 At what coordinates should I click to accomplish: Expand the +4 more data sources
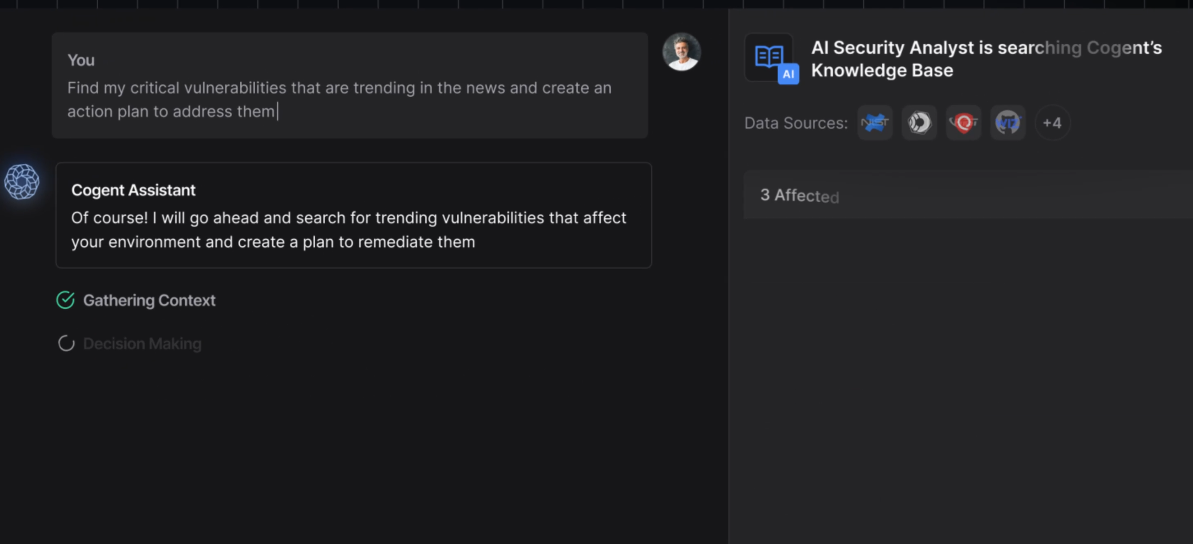pyautogui.click(x=1052, y=123)
